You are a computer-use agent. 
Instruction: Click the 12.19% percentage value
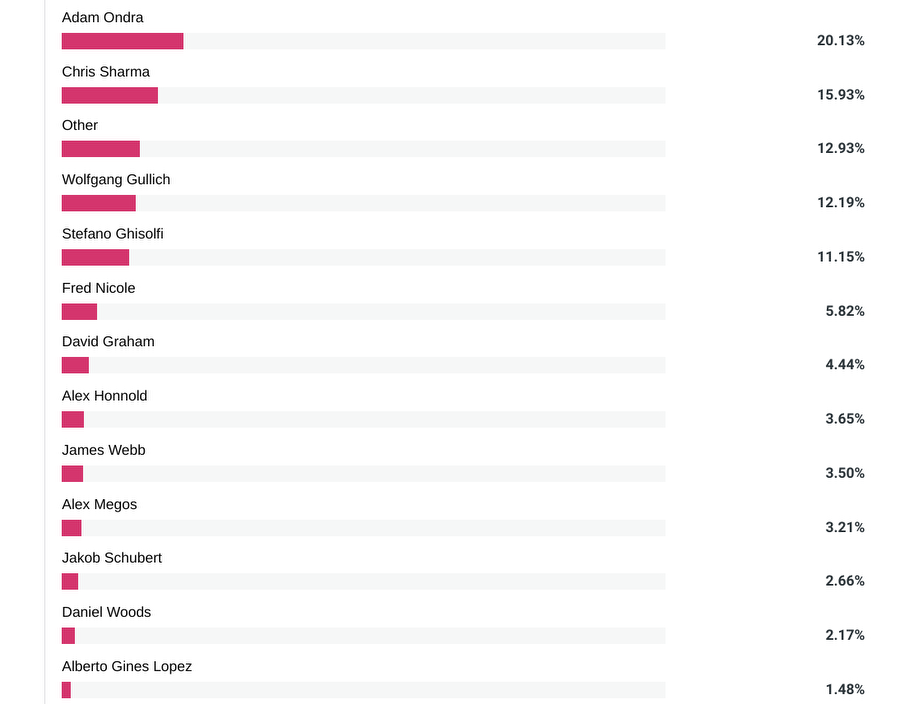click(x=841, y=203)
